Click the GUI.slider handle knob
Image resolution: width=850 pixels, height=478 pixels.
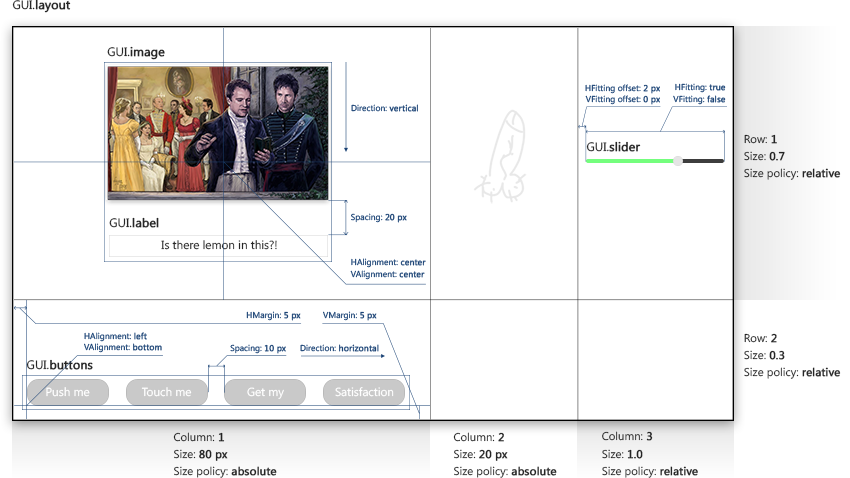tap(678, 160)
